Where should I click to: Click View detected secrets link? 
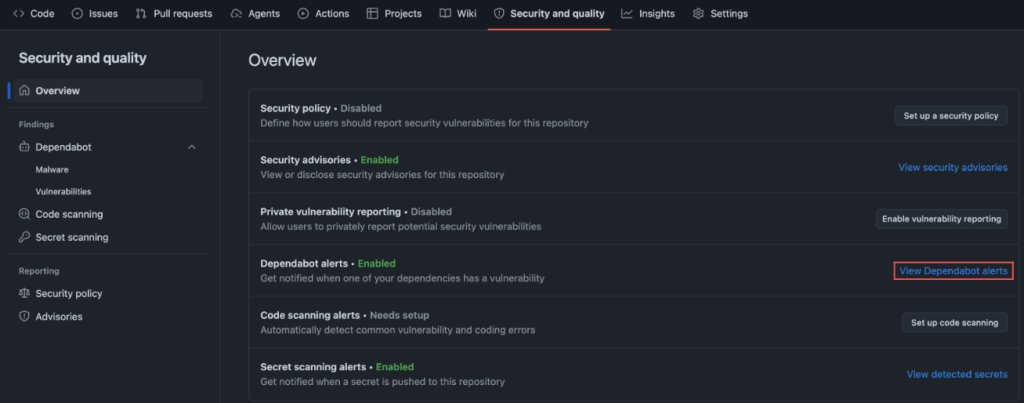point(957,374)
